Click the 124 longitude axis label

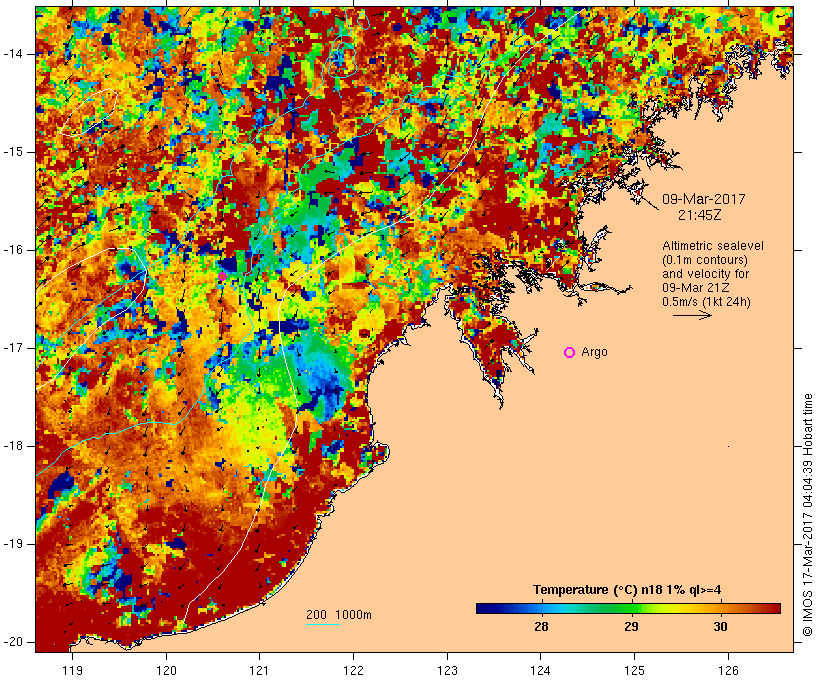click(x=541, y=670)
